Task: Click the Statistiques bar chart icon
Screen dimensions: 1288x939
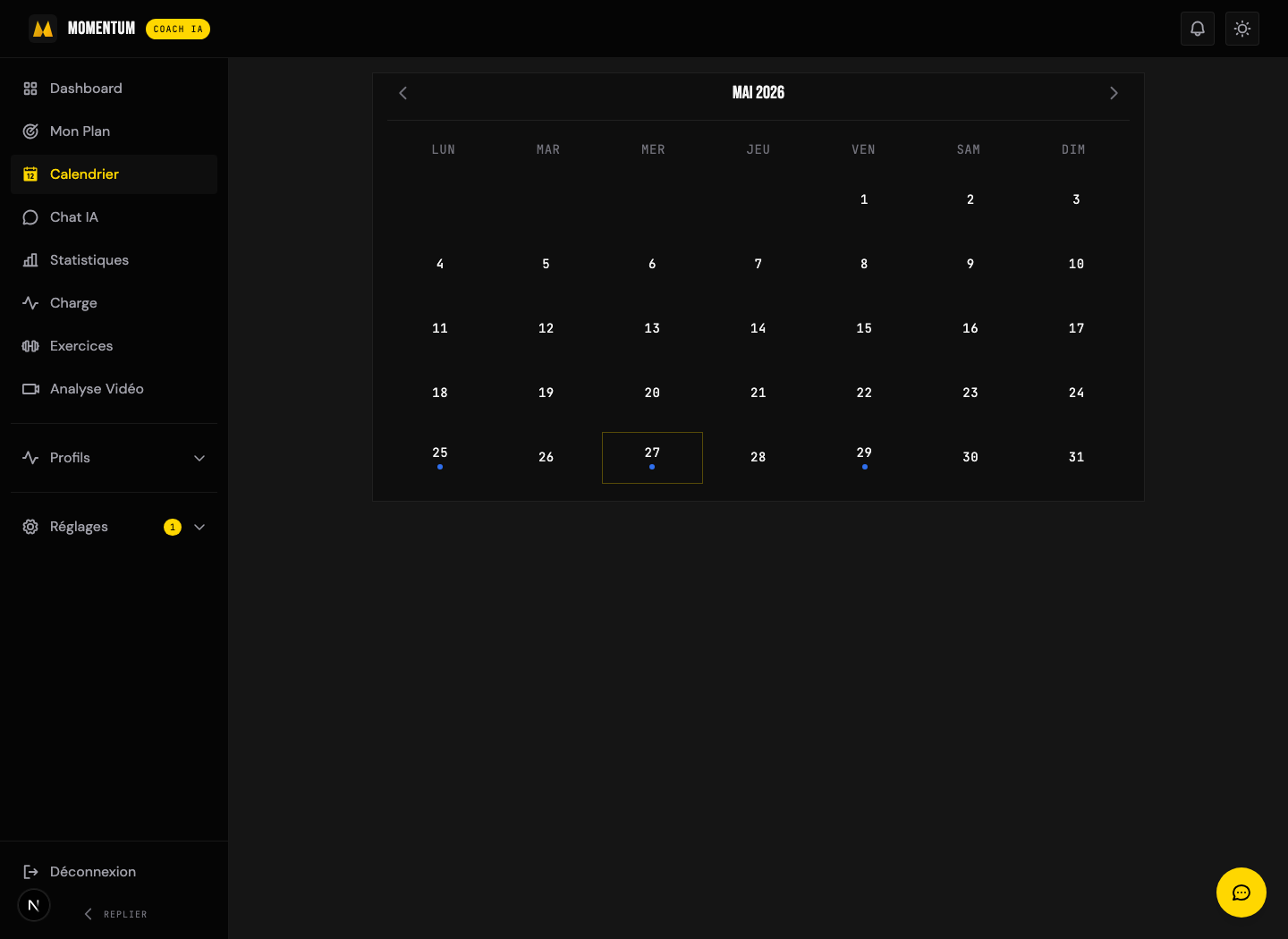Action: (x=30, y=260)
